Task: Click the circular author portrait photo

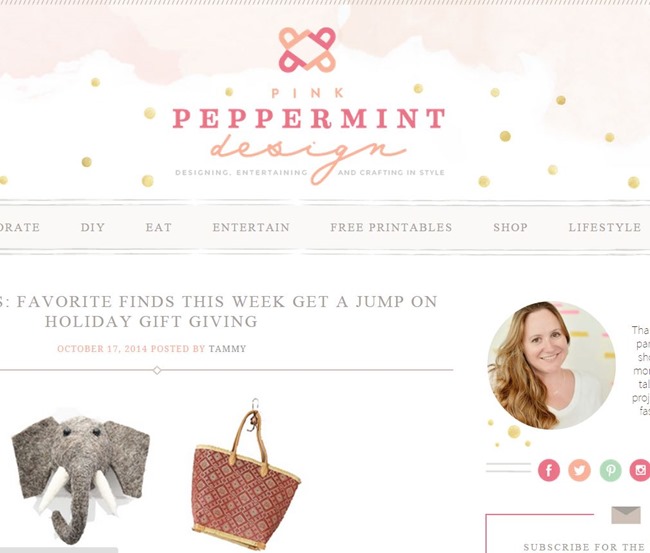Action: point(551,365)
